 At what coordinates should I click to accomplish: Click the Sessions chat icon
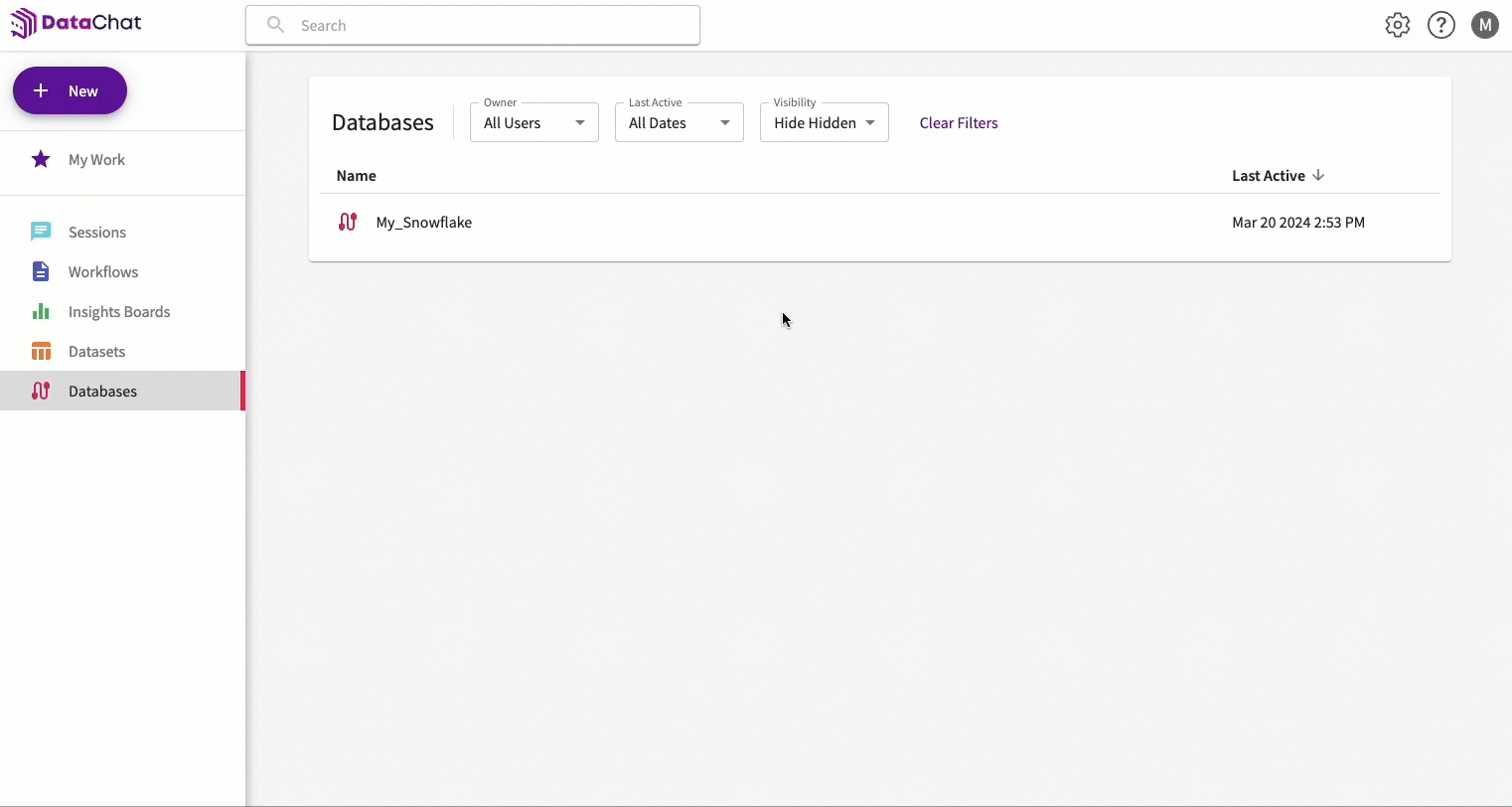(41, 232)
